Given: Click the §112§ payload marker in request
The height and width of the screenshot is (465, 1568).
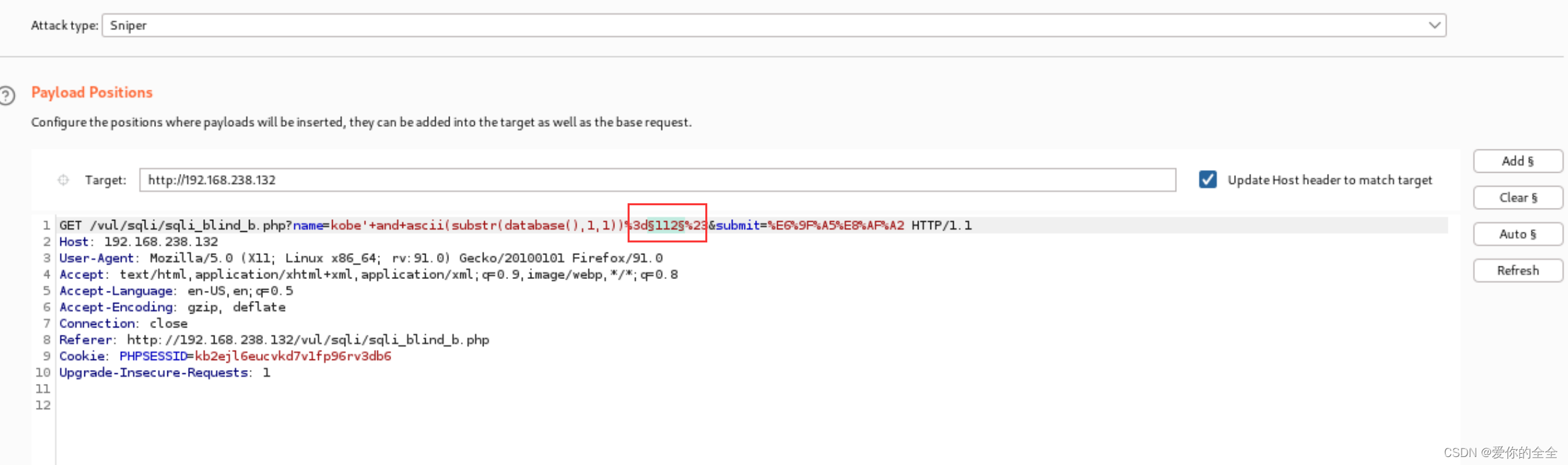Looking at the screenshot, I should pos(666,225).
